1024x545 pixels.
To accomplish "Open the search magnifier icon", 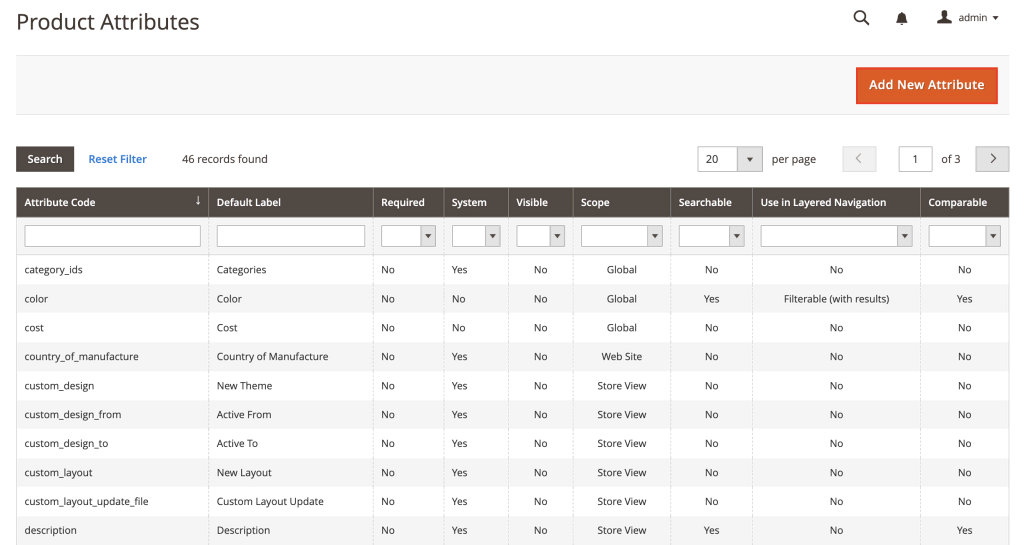I will (x=861, y=18).
